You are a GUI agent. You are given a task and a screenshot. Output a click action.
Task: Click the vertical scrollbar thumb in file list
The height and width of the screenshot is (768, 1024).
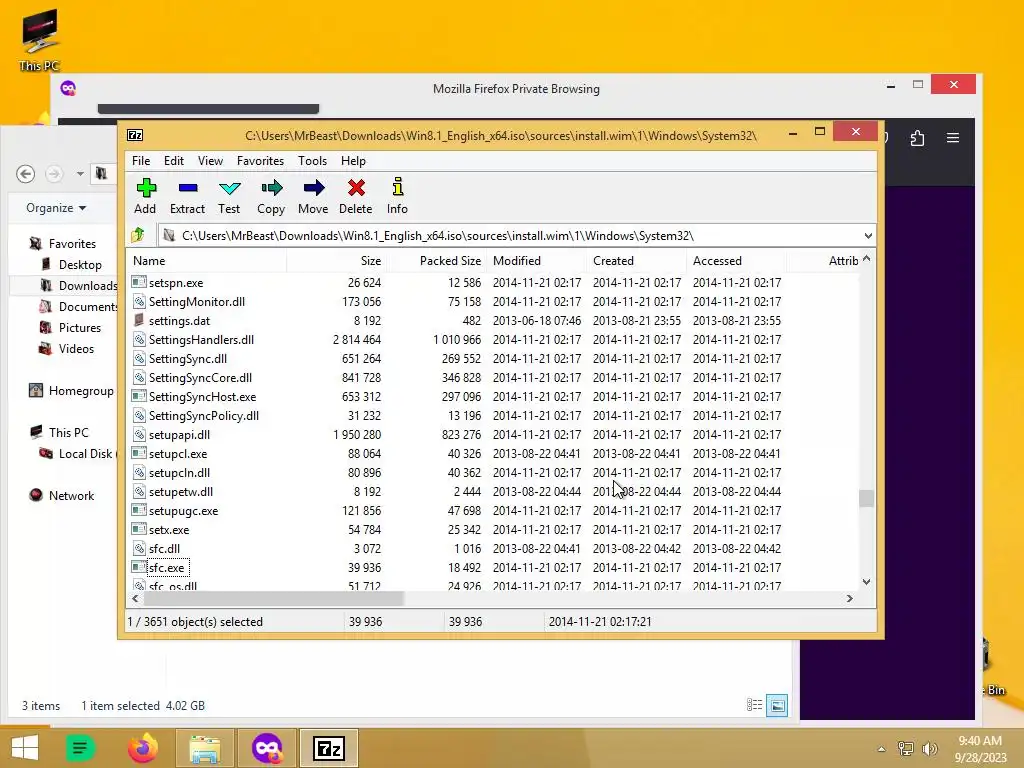click(867, 498)
